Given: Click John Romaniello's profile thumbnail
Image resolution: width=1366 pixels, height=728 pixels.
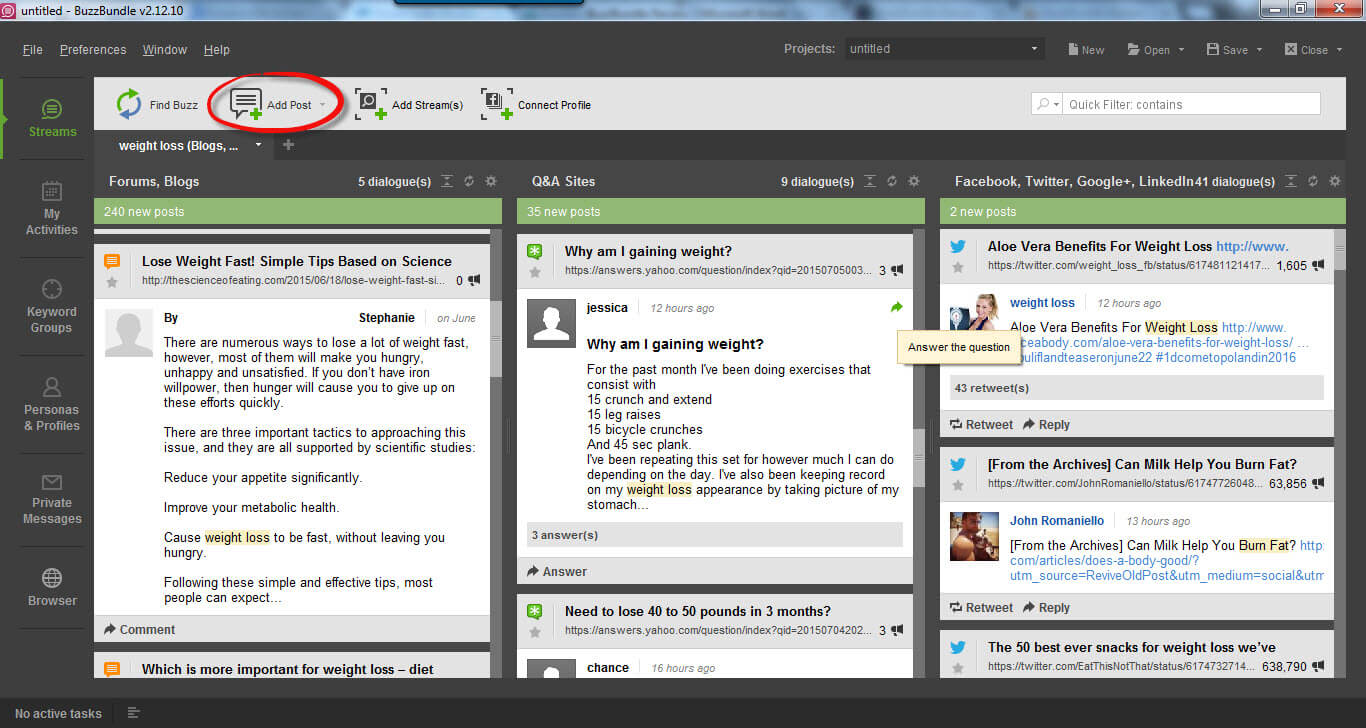Looking at the screenshot, I should (973, 536).
